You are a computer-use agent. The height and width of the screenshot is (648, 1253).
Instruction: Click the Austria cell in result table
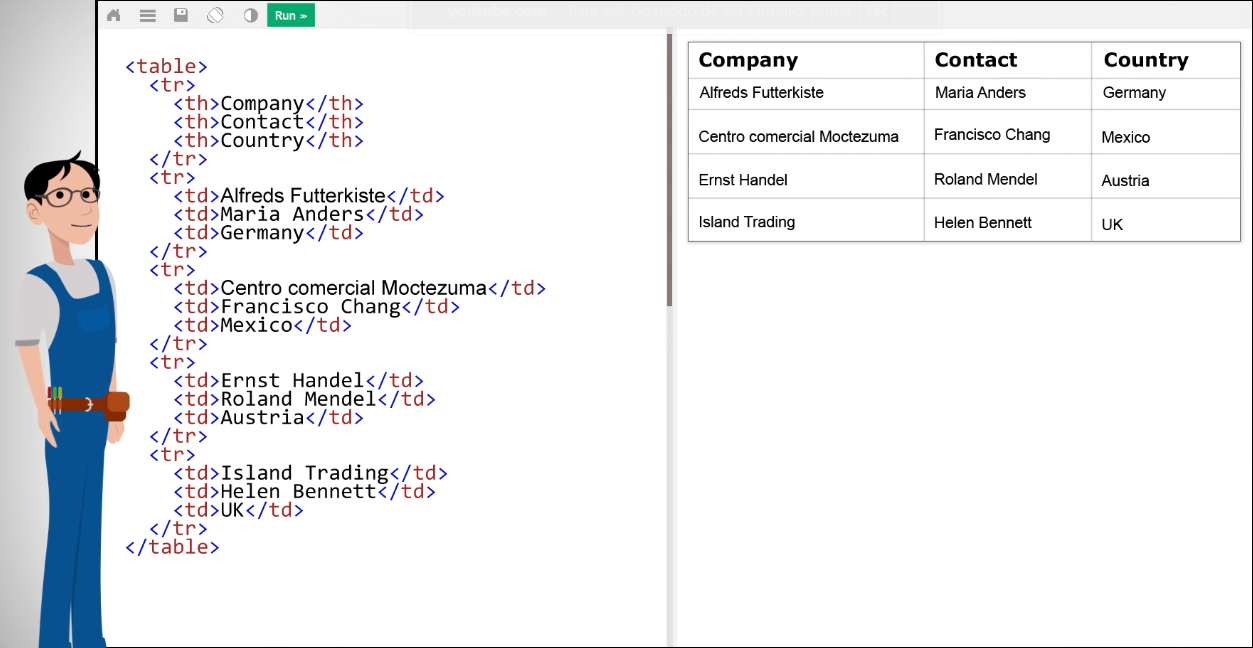(1125, 181)
